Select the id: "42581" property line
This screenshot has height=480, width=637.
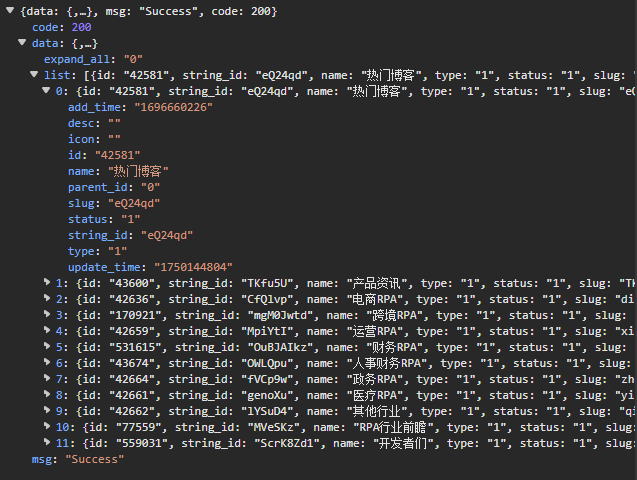coord(104,155)
